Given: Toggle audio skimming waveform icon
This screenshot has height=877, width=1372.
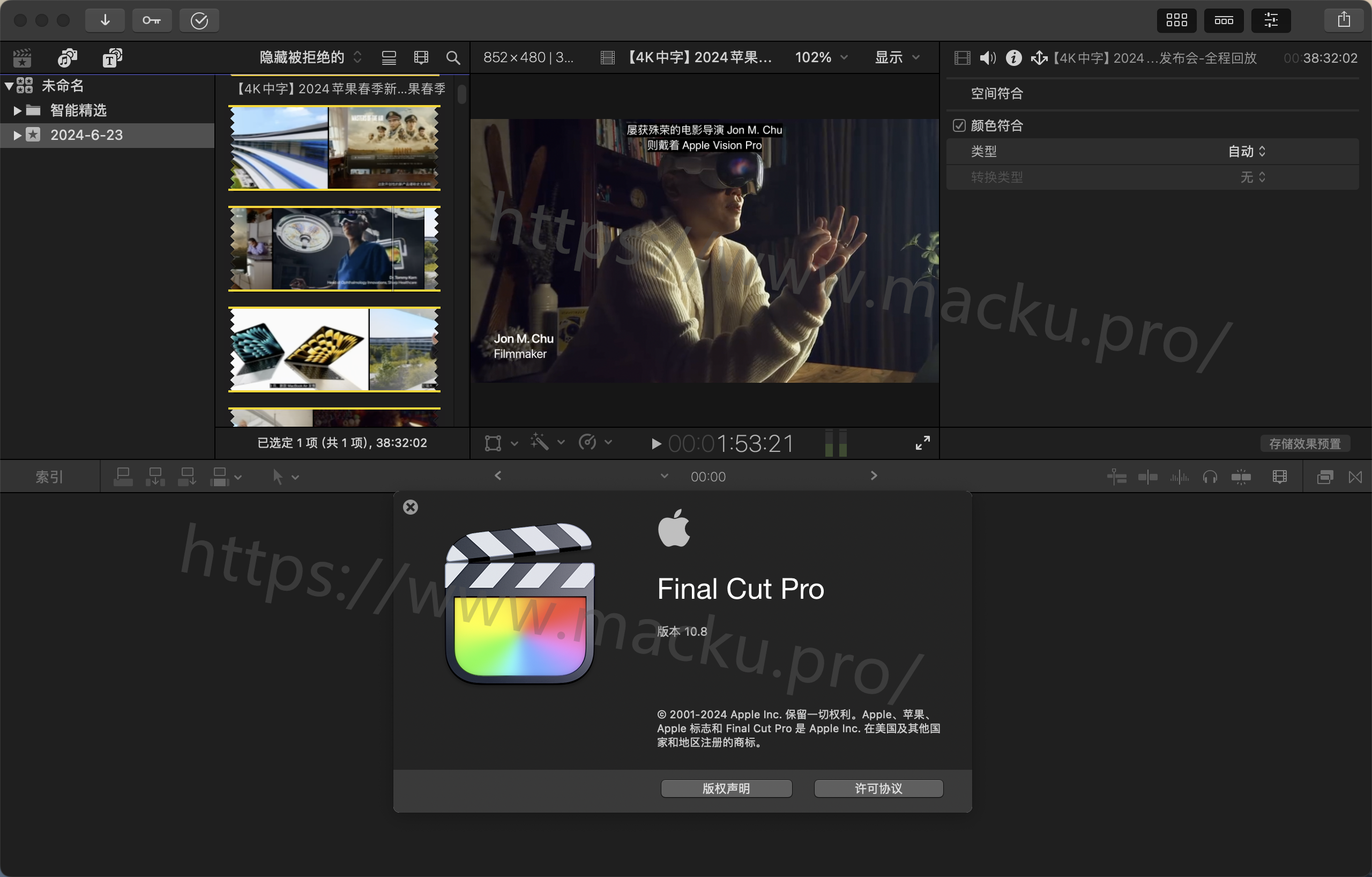Looking at the screenshot, I should coord(1179,477).
